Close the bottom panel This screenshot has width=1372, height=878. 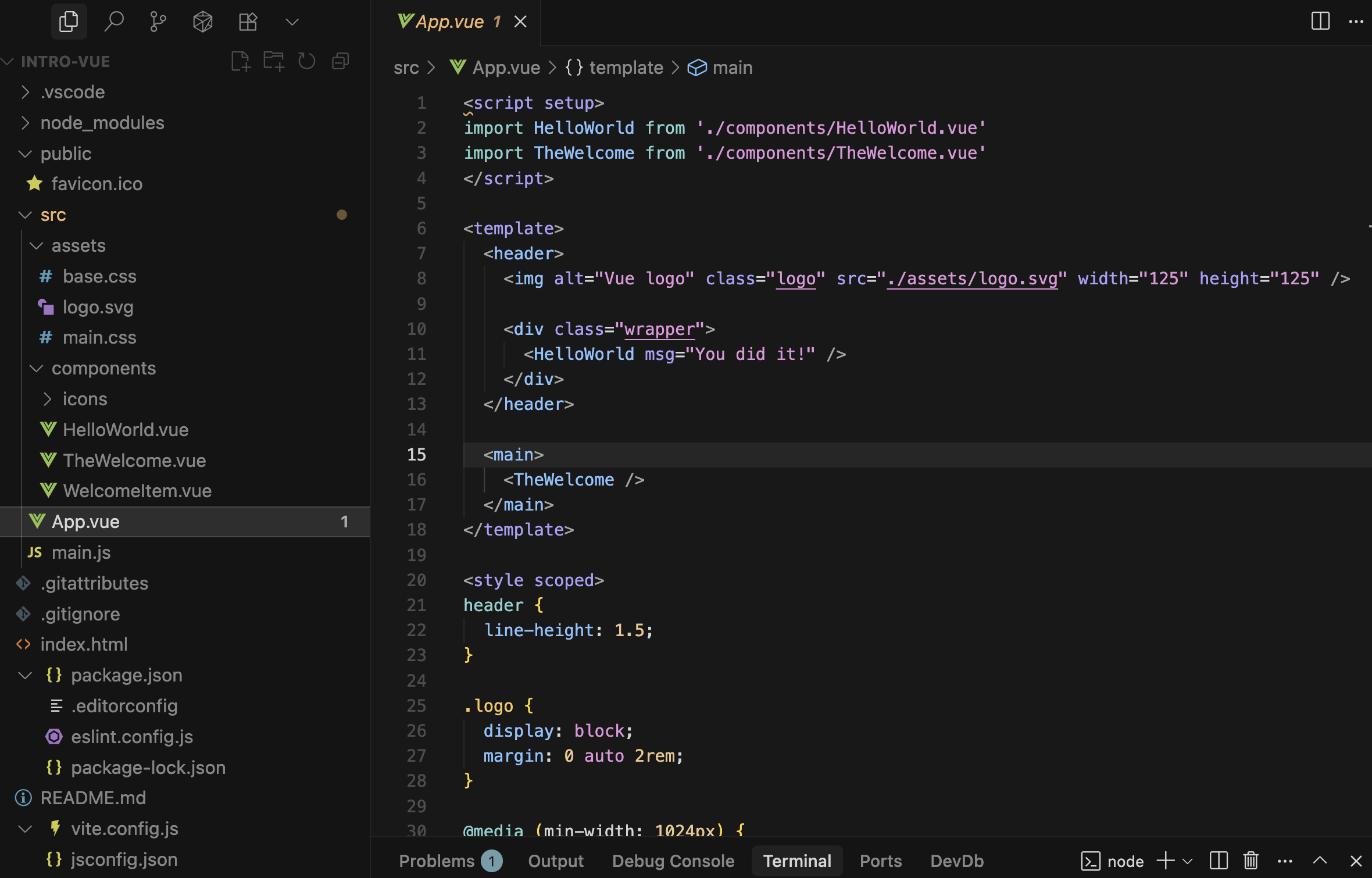tap(1356, 861)
